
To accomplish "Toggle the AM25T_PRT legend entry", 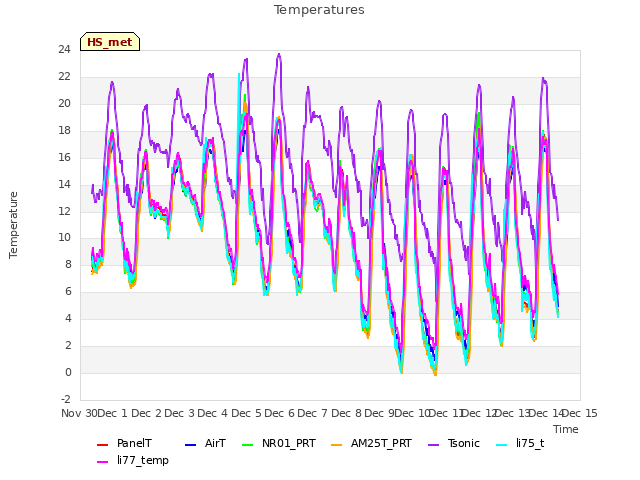I will (x=371, y=444).
